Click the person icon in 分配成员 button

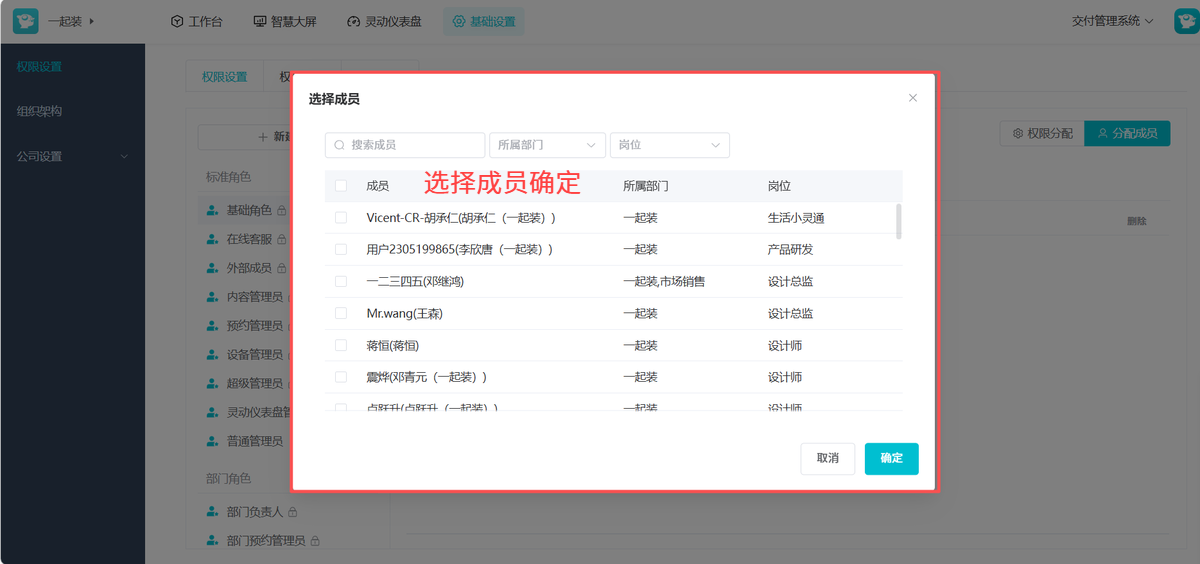1102,133
